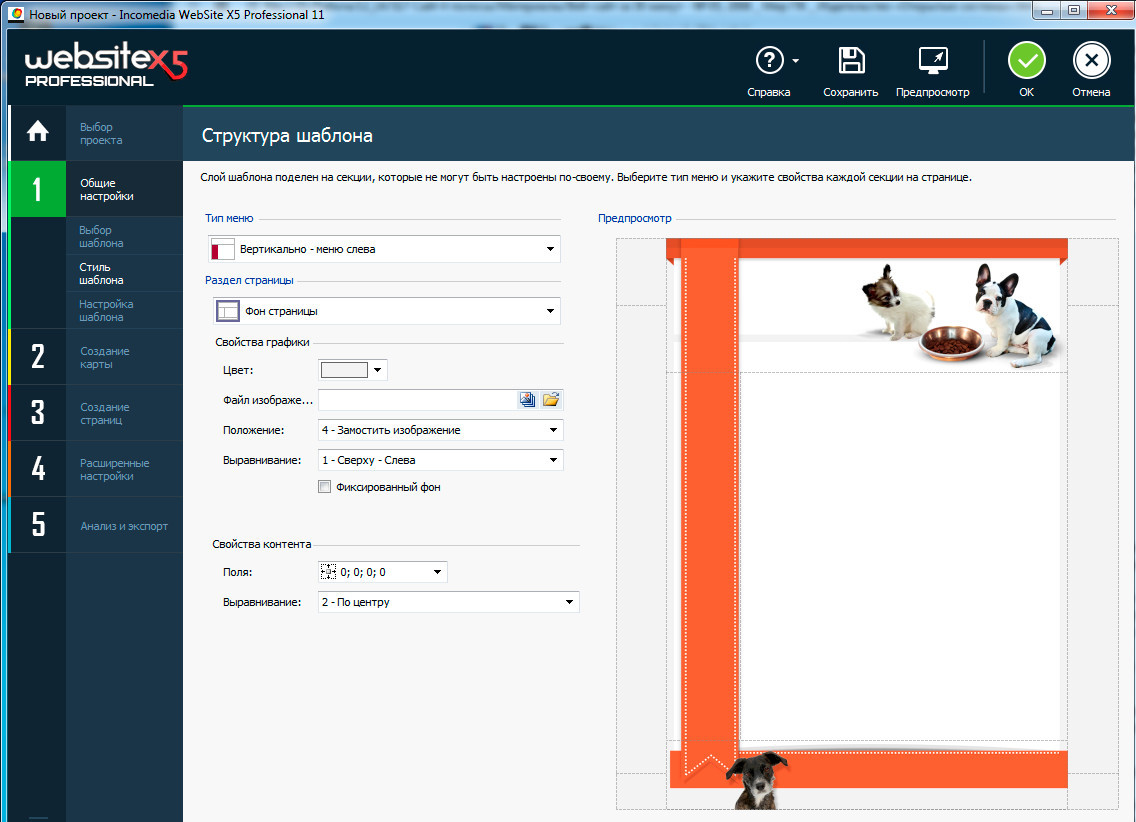Viewport: 1136px width, 822px height.
Task: Expand the Положение dropdown list
Action: (x=440, y=430)
